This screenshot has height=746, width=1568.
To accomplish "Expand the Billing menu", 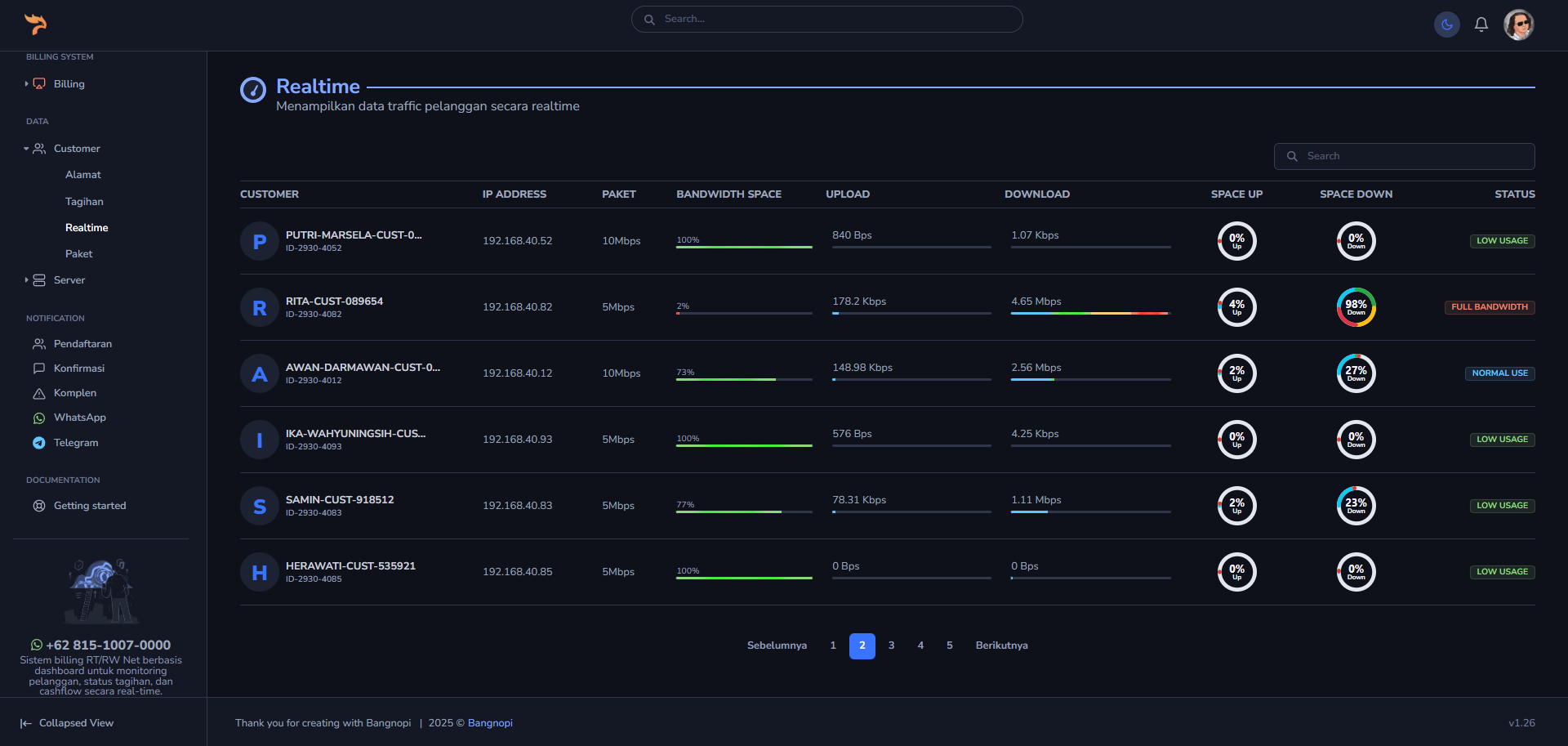I will pos(69,84).
